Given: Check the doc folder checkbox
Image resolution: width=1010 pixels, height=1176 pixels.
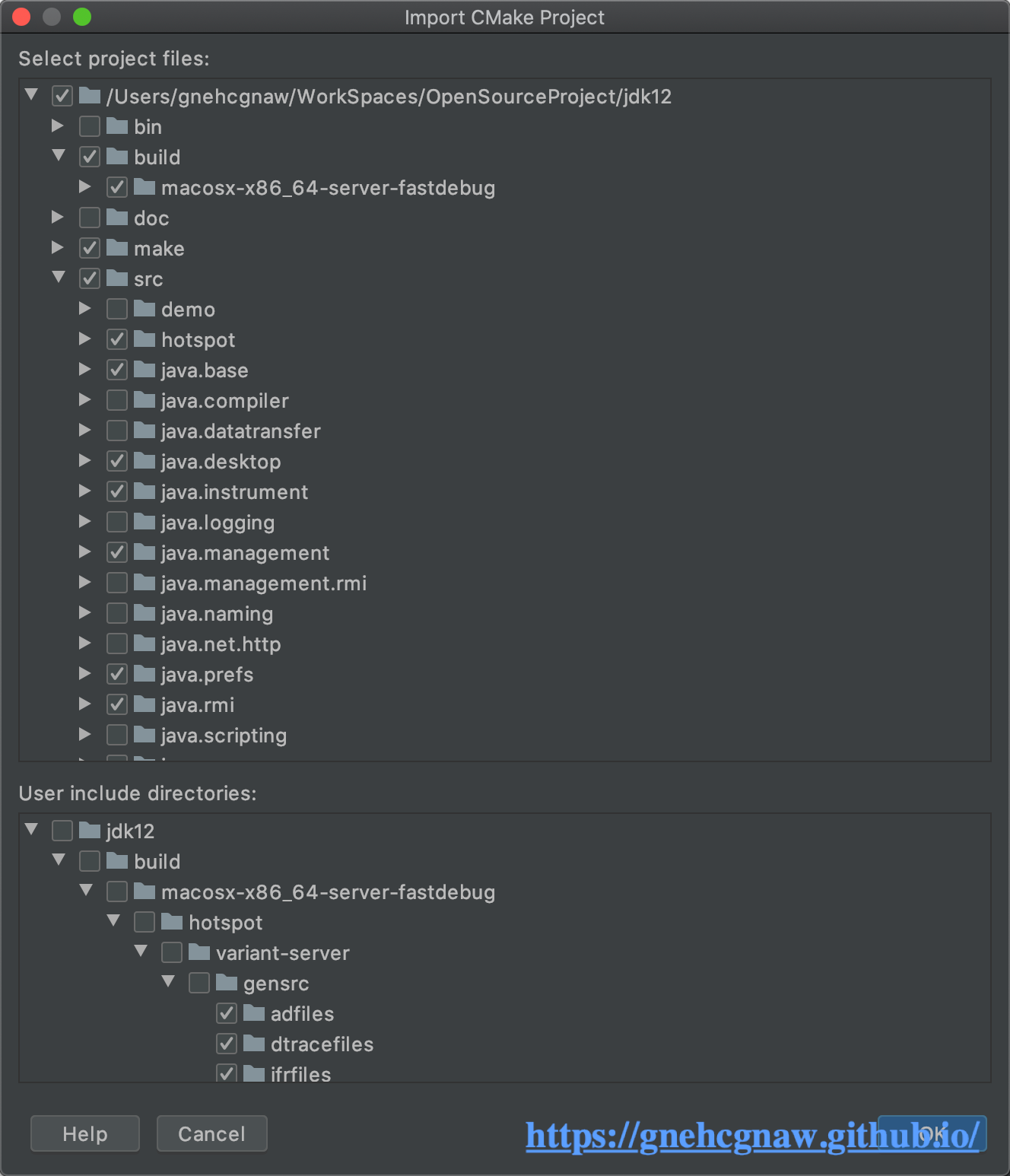Looking at the screenshot, I should [x=90, y=218].
